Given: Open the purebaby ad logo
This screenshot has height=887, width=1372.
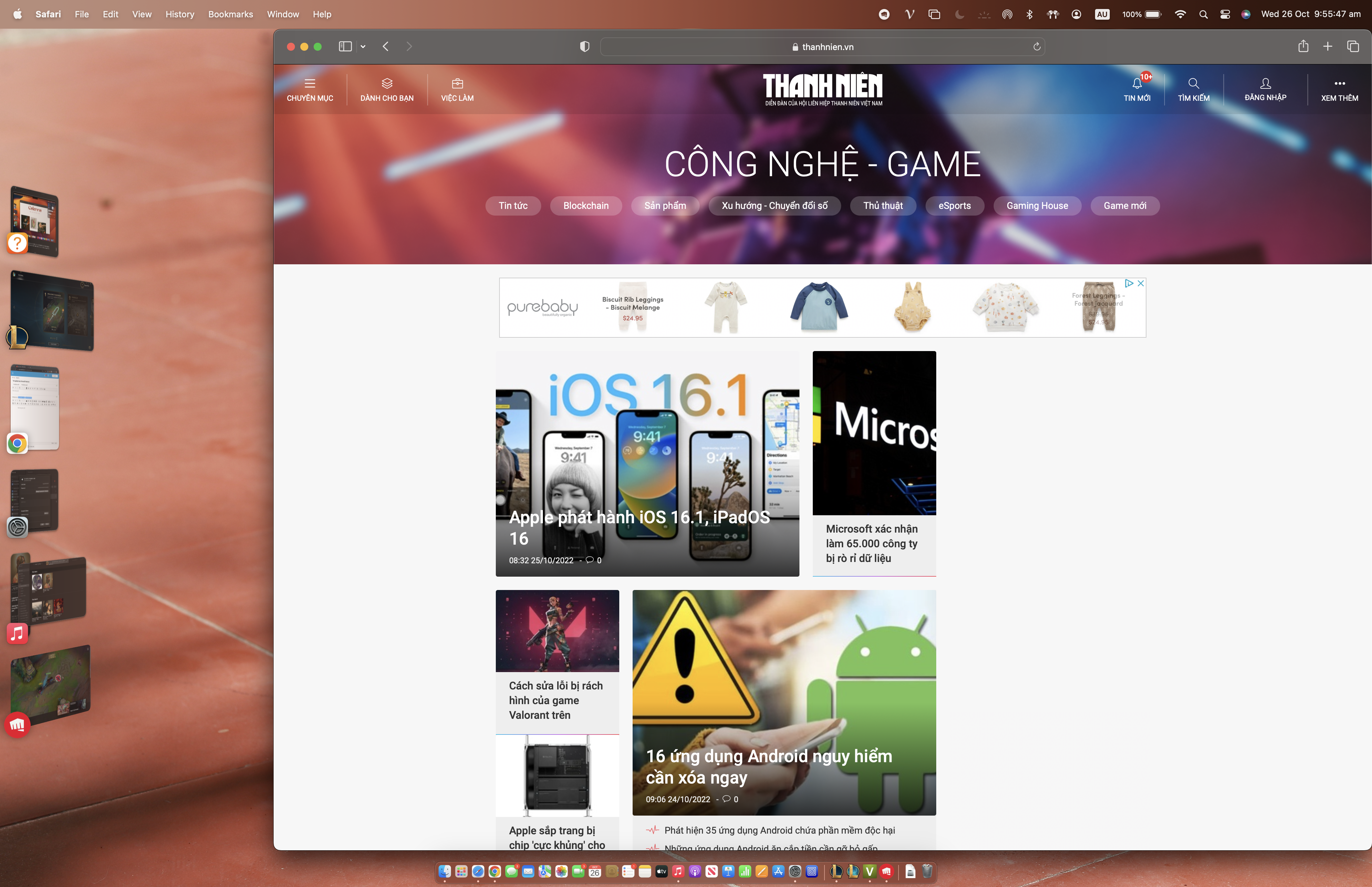Looking at the screenshot, I should tap(542, 308).
